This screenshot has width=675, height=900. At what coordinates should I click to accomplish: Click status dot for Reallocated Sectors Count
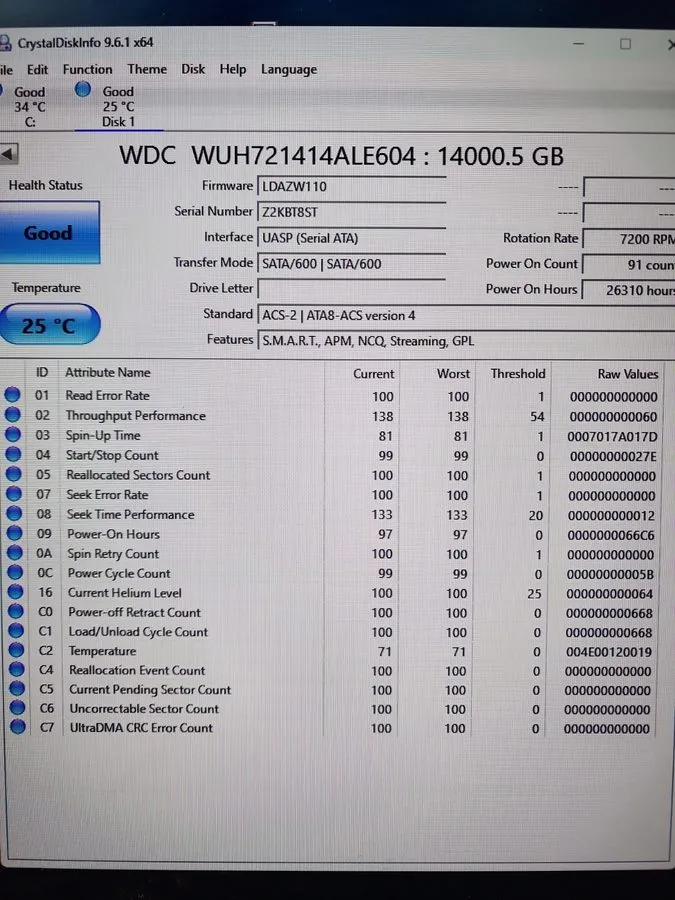13,474
